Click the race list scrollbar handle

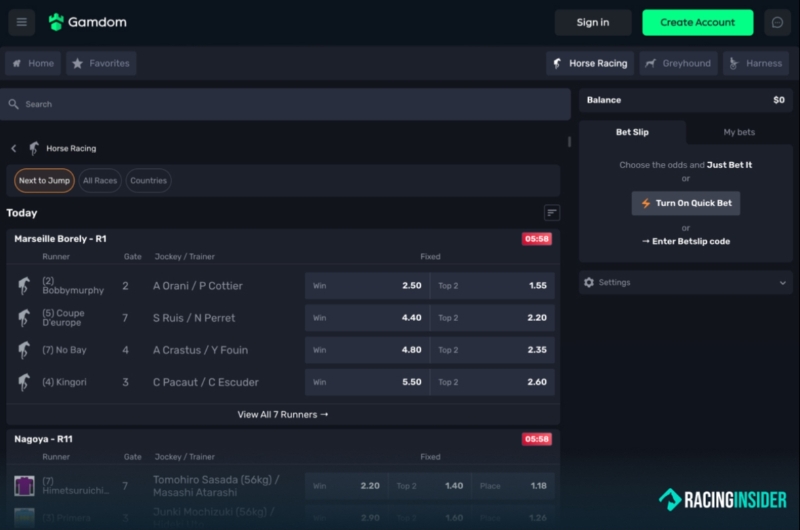point(569,142)
